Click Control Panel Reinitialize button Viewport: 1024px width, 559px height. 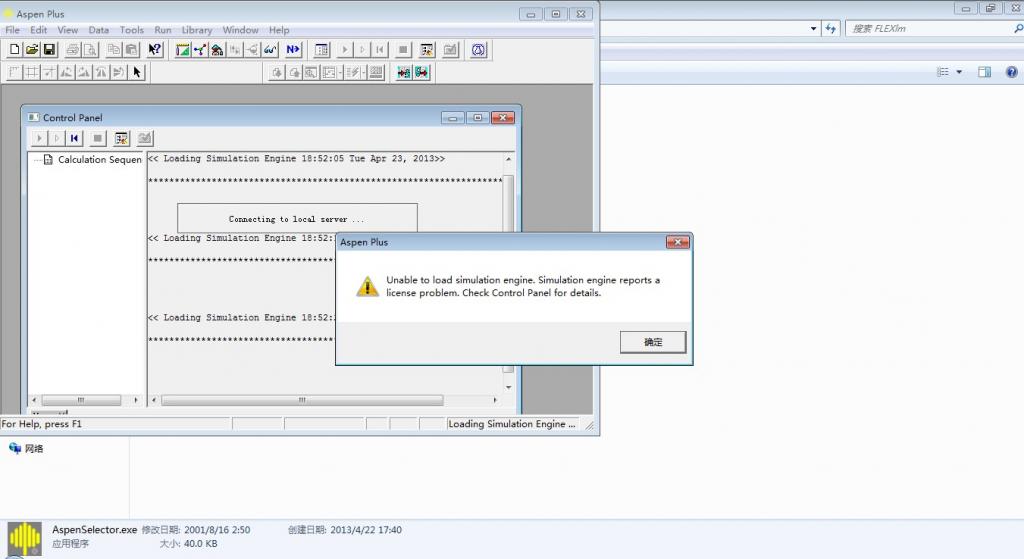(x=74, y=138)
